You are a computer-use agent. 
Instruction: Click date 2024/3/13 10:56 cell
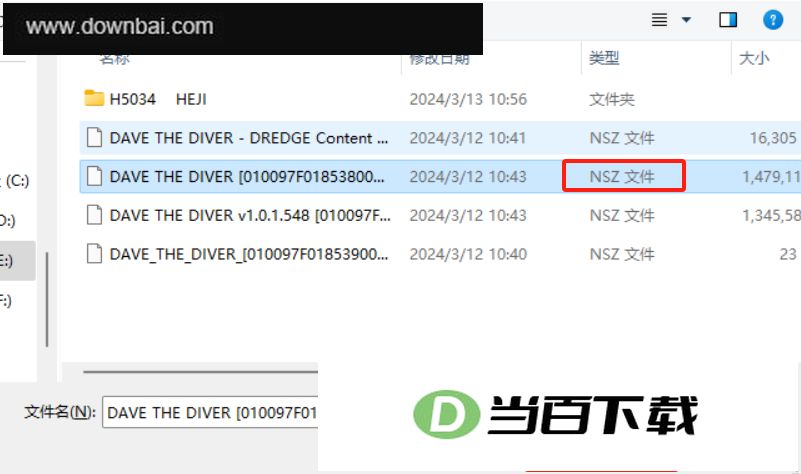(x=468, y=99)
